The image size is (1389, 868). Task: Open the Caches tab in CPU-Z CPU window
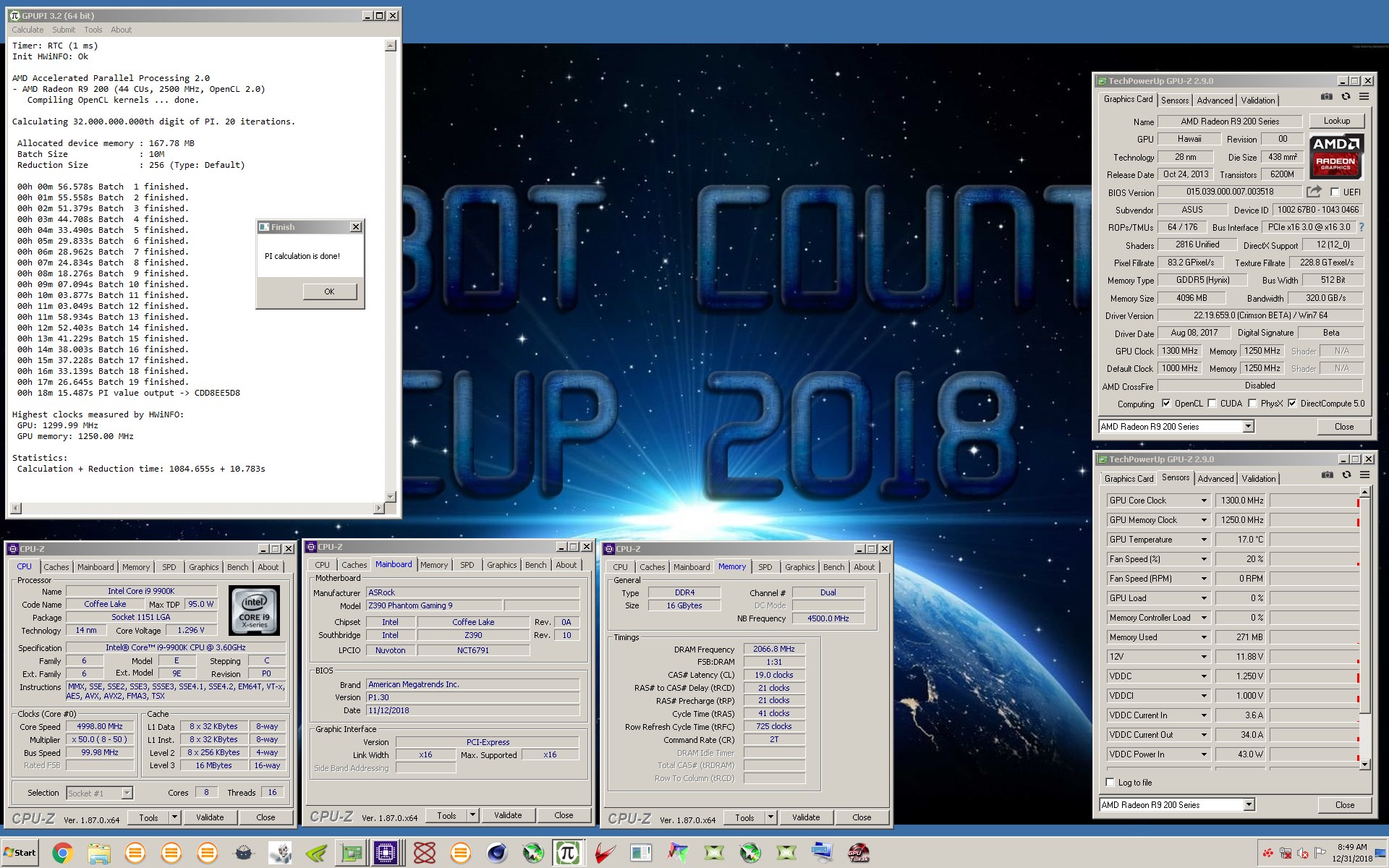[x=56, y=567]
